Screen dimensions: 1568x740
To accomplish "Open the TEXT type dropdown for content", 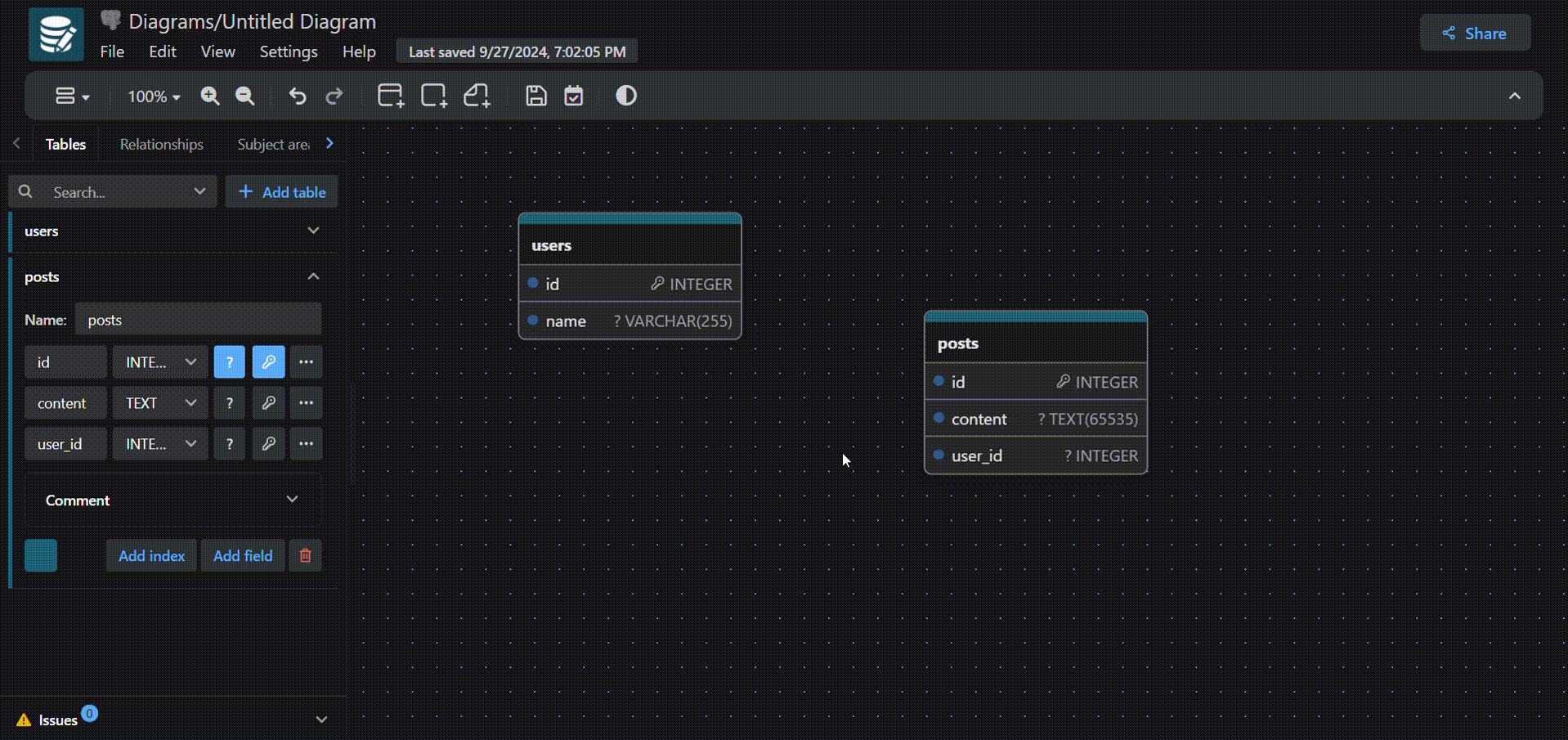I will (160, 403).
